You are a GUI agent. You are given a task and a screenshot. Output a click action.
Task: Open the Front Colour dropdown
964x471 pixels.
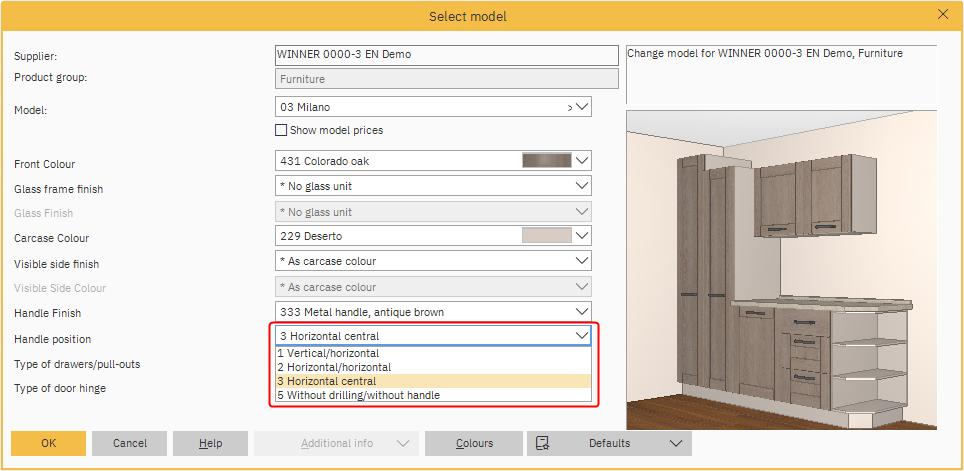click(x=582, y=160)
